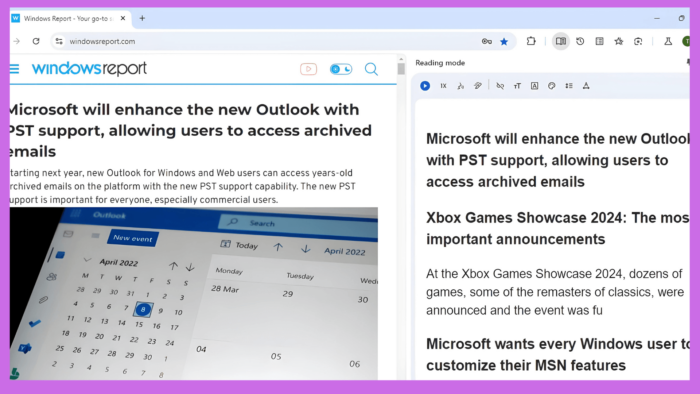The width and height of the screenshot is (700, 394).
Task: Click the page vertical scrollbar thumb
Action: (x=401, y=68)
